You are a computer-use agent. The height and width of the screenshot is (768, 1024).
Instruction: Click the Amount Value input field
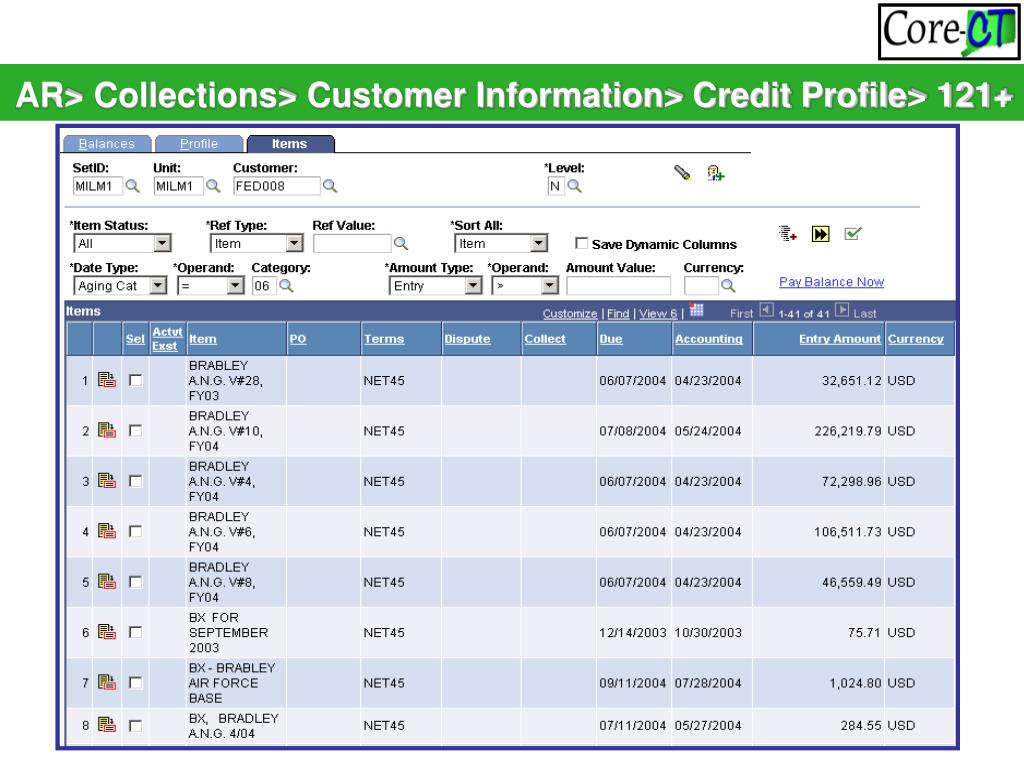(x=618, y=285)
